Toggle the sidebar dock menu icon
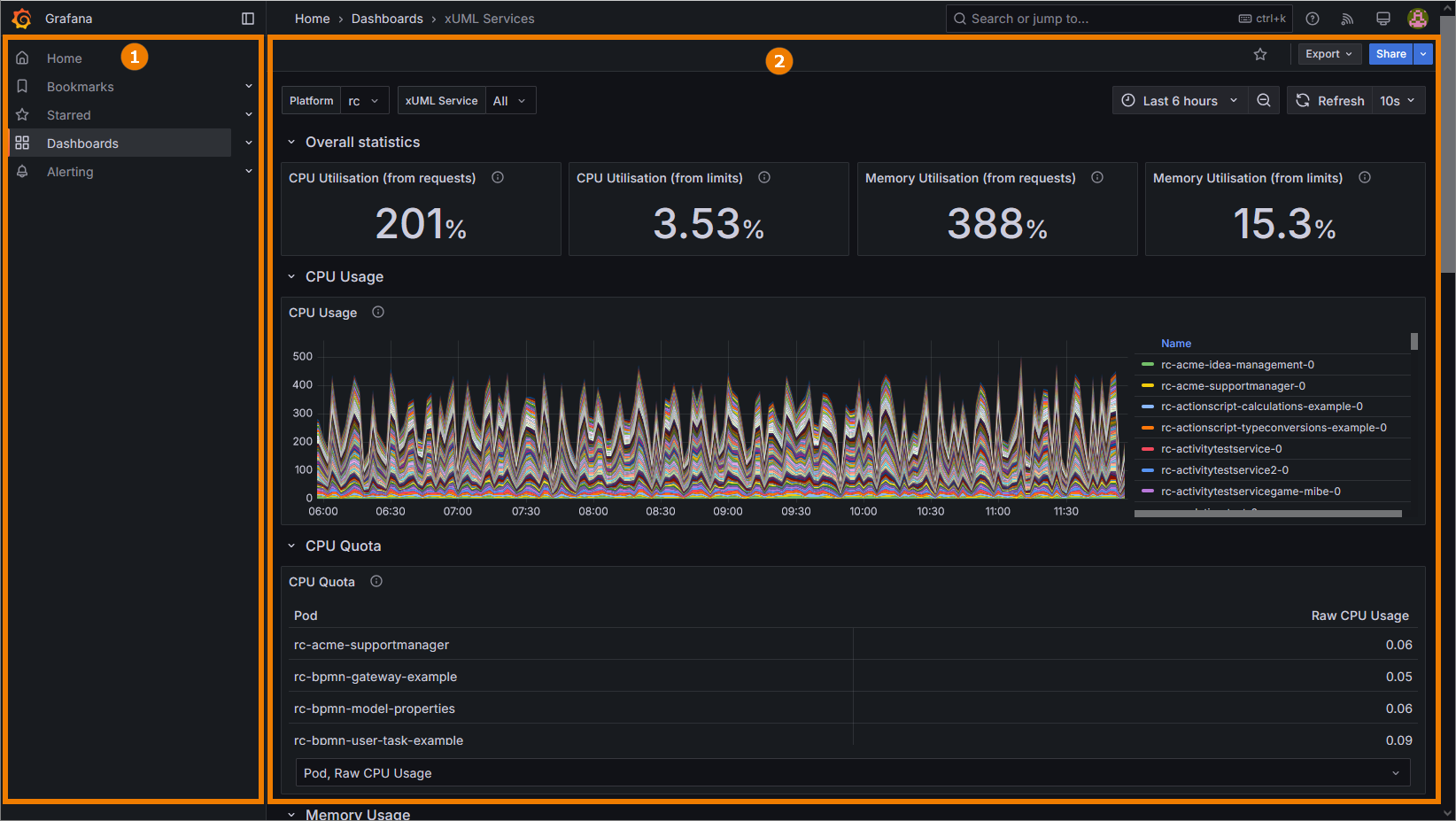 (x=248, y=19)
